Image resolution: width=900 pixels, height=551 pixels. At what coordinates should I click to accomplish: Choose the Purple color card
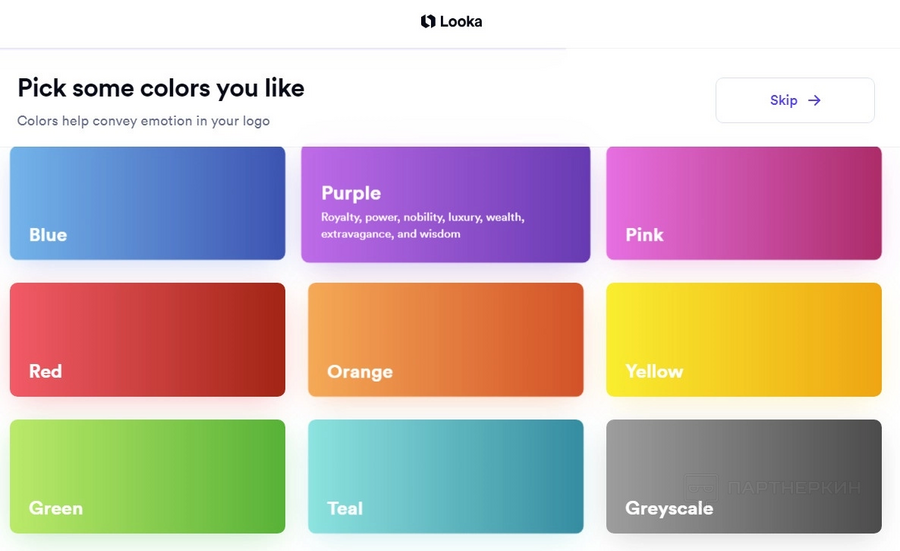445,204
